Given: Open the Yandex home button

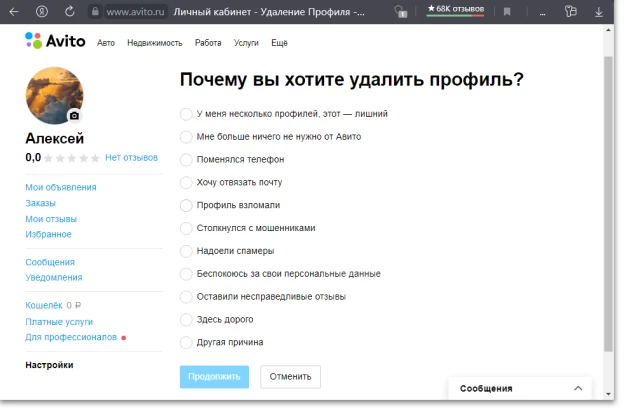Looking at the screenshot, I should coord(42,12).
